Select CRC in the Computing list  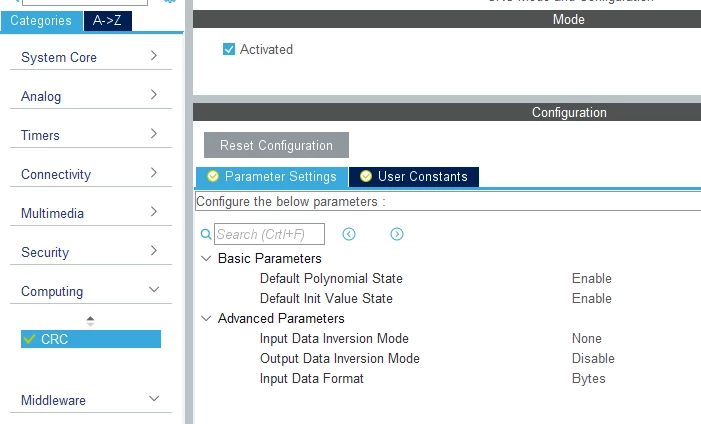tap(91, 339)
